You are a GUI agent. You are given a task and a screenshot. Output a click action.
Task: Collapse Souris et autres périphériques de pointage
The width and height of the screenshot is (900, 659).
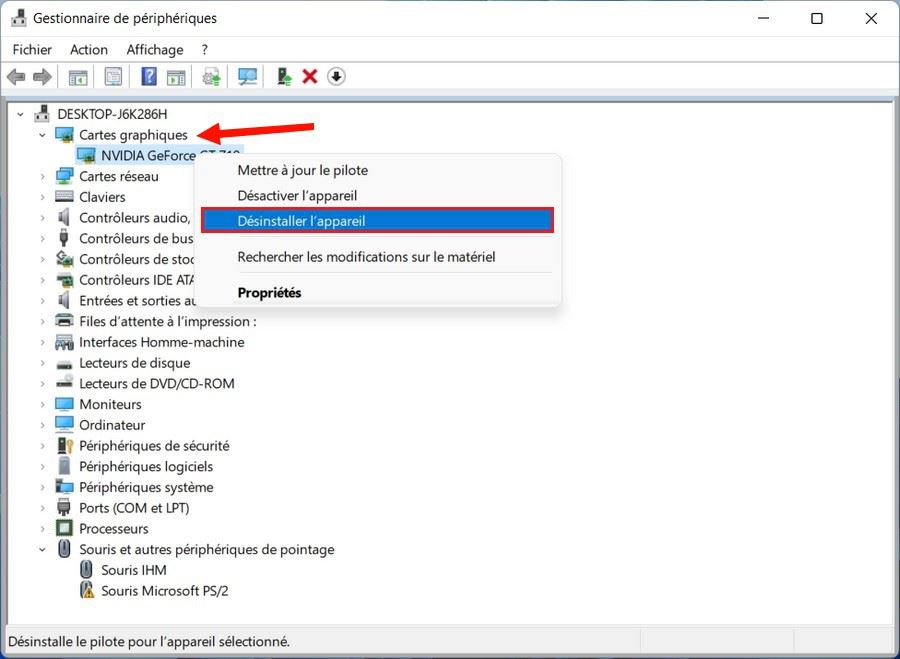[x=42, y=550]
